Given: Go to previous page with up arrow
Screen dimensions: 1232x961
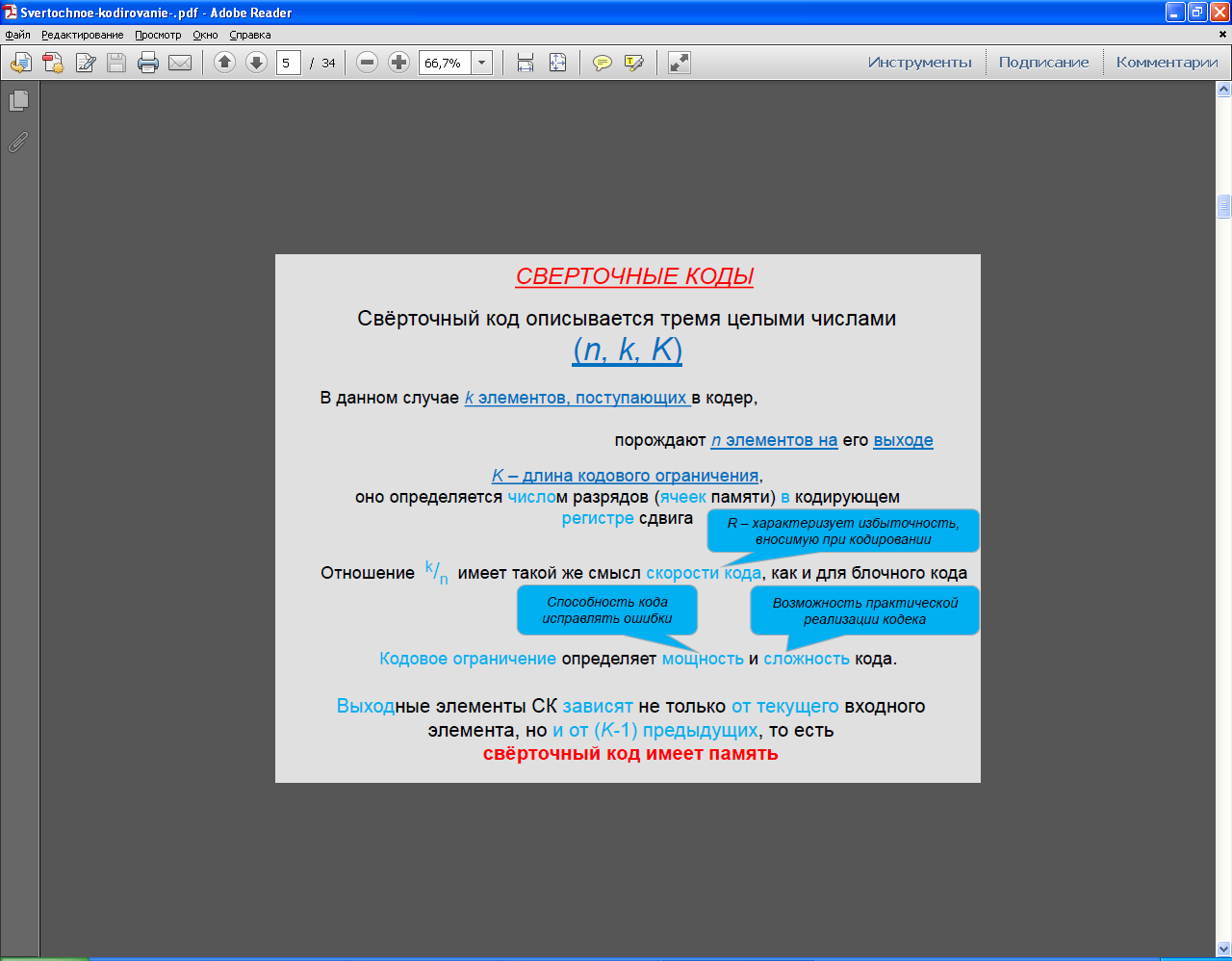Looking at the screenshot, I should [x=224, y=63].
